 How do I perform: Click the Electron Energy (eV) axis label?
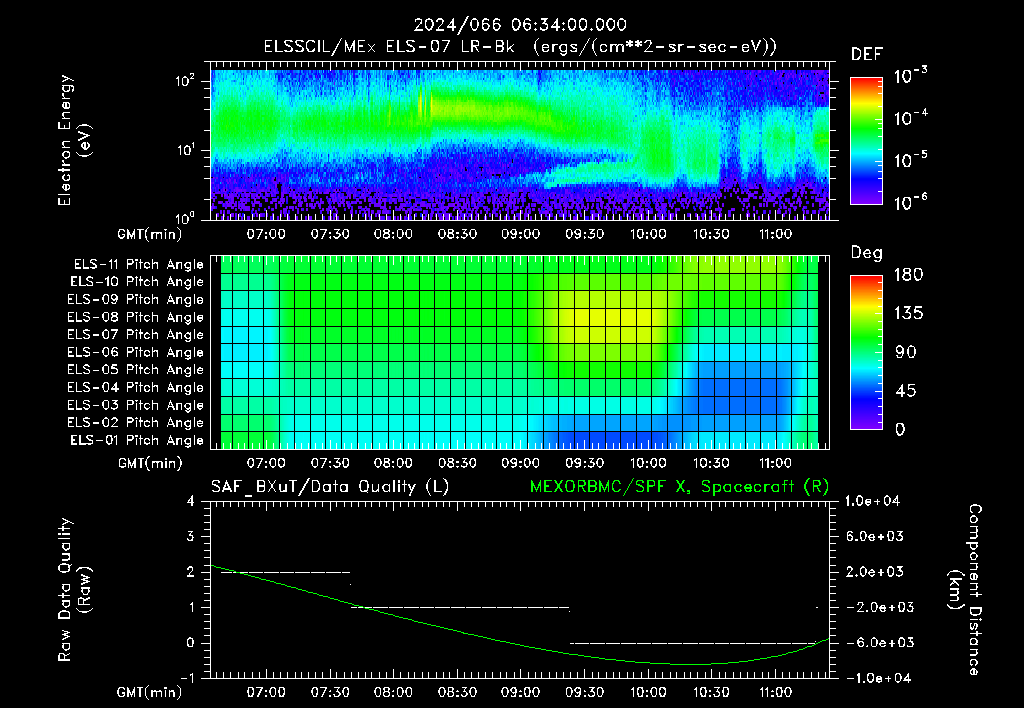(74, 140)
